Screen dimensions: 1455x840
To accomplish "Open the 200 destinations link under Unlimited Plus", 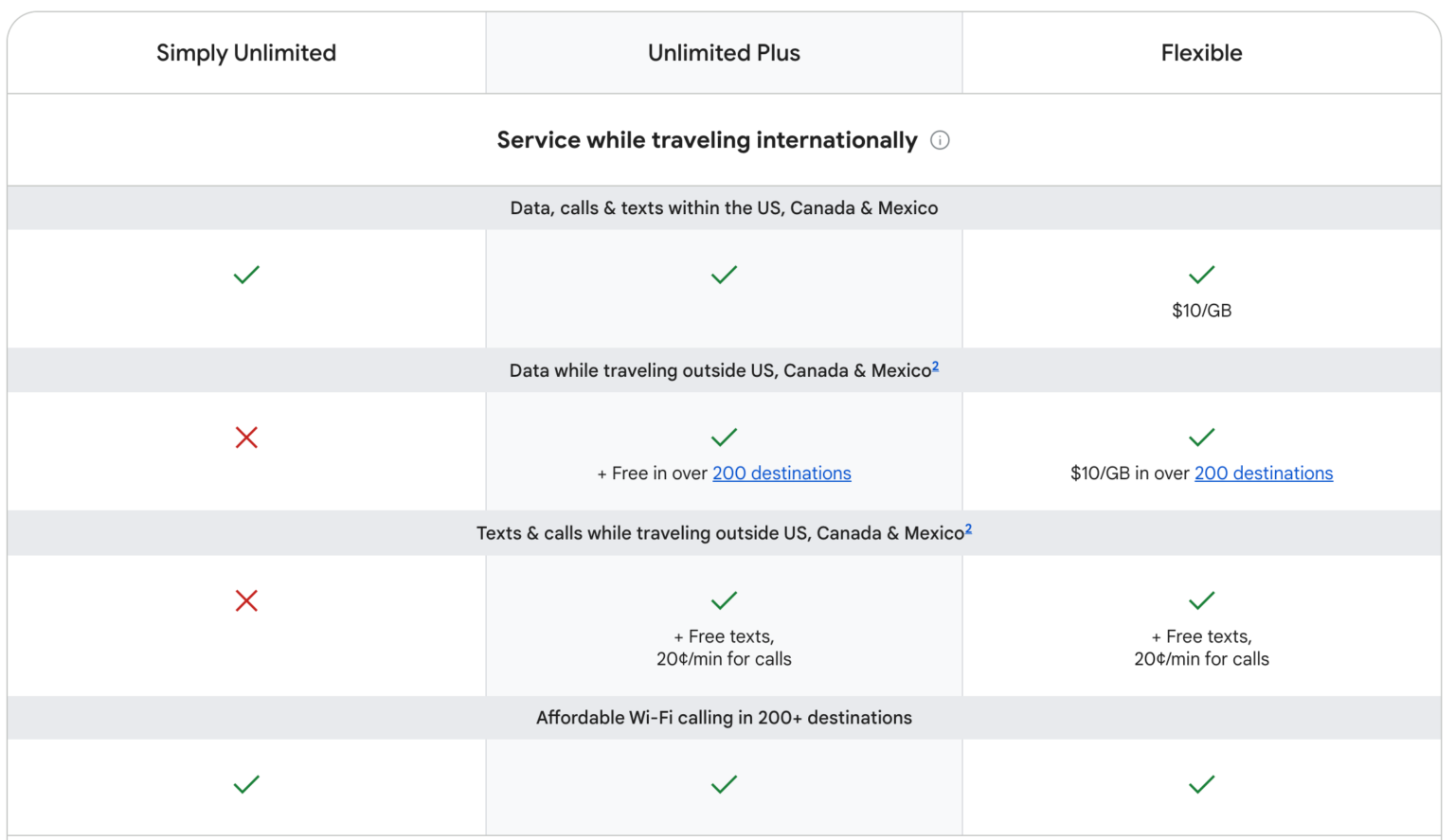I will 781,473.
